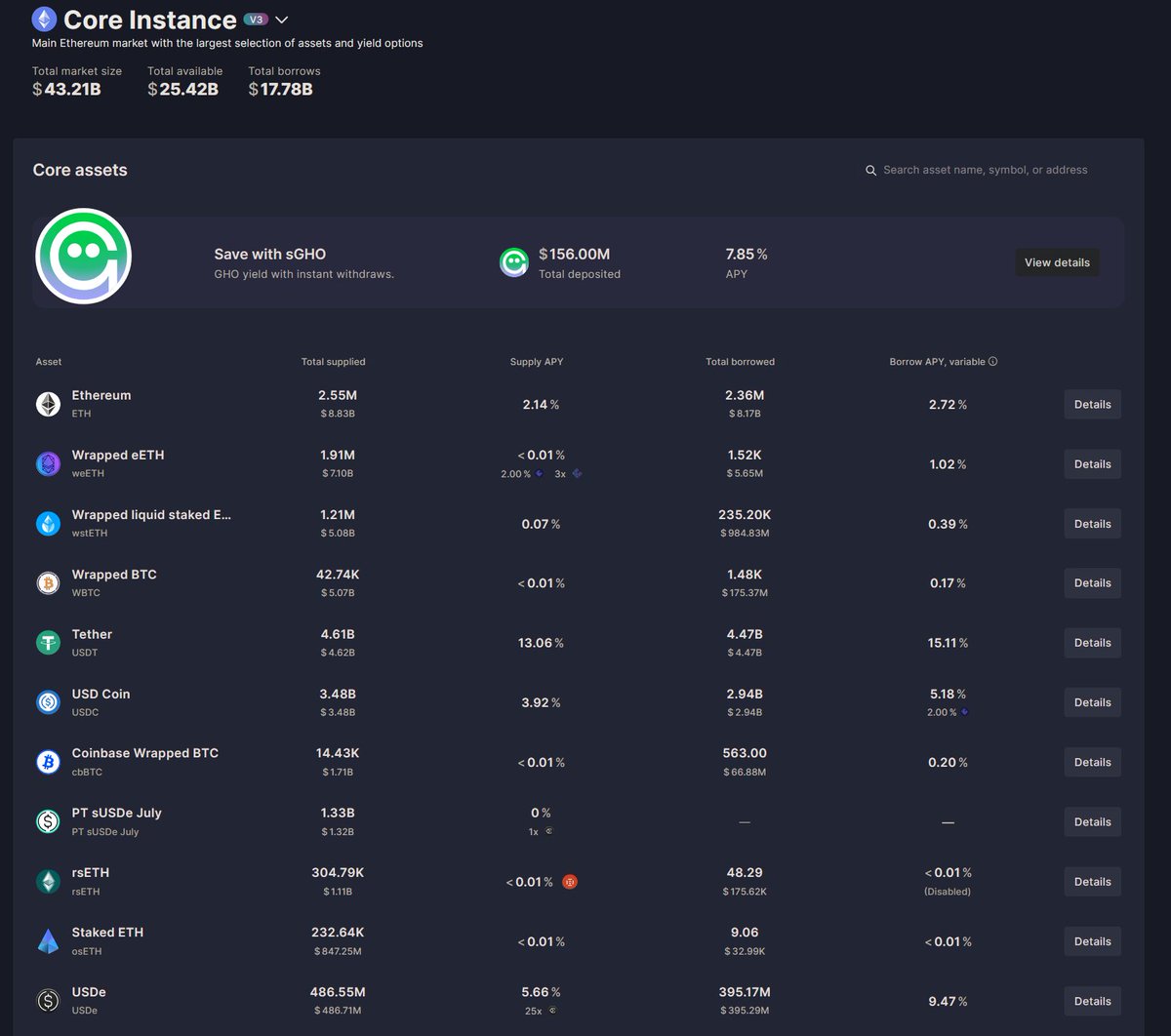Screen dimensions: 1171x1036
Task: Sort by Borrow APY, variable header
Action: pyautogui.click(x=937, y=362)
